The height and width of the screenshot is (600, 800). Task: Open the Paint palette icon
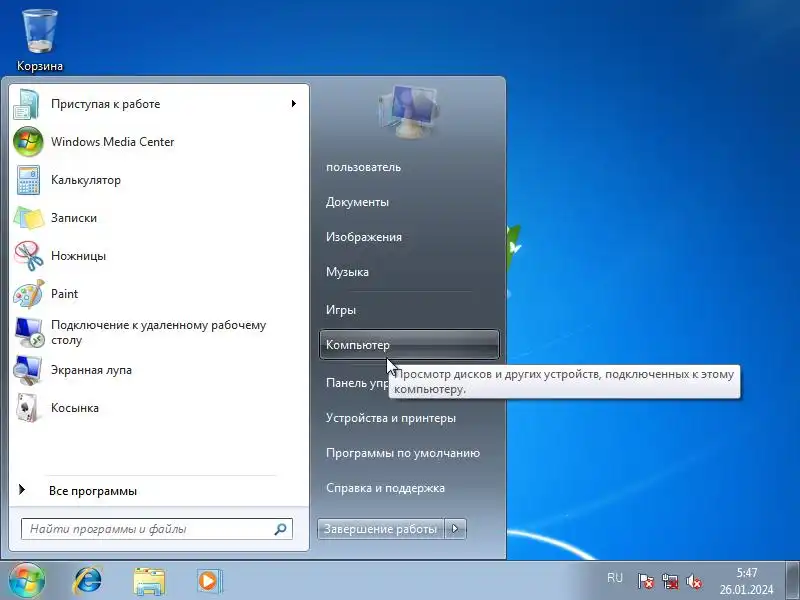click(x=28, y=294)
